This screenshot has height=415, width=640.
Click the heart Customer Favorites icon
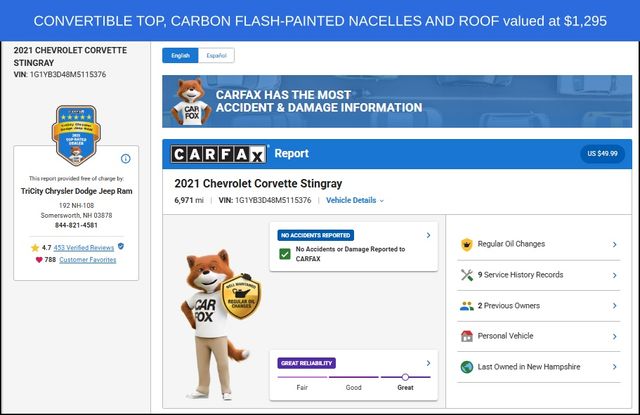pos(39,260)
